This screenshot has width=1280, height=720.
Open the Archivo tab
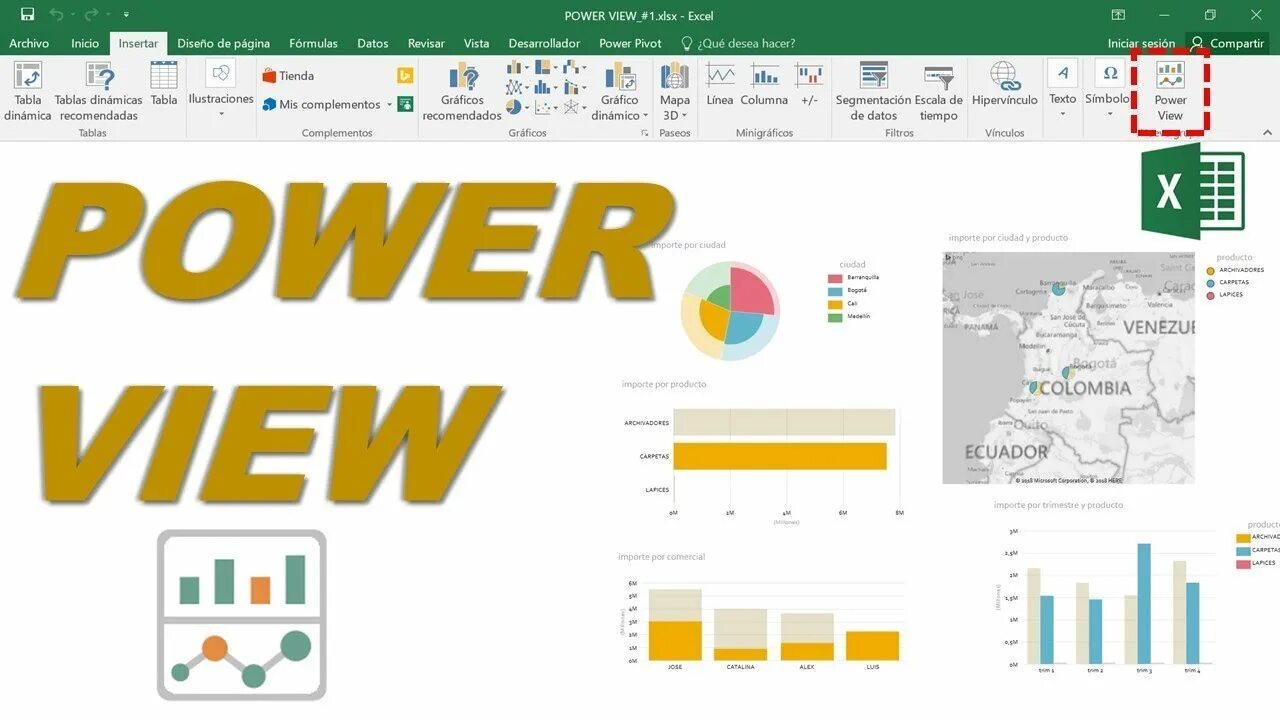pyautogui.click(x=29, y=43)
